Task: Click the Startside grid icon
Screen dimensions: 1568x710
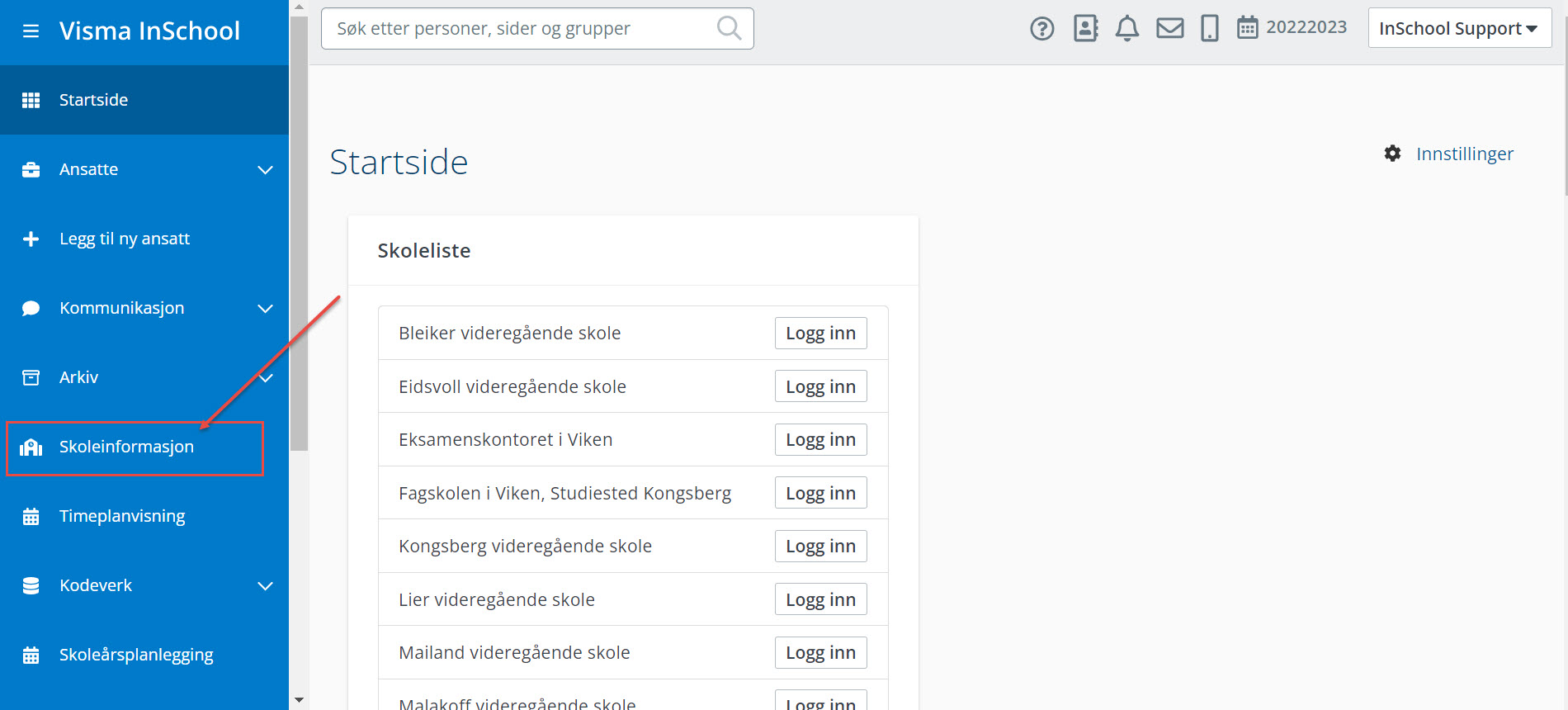Action: click(31, 100)
